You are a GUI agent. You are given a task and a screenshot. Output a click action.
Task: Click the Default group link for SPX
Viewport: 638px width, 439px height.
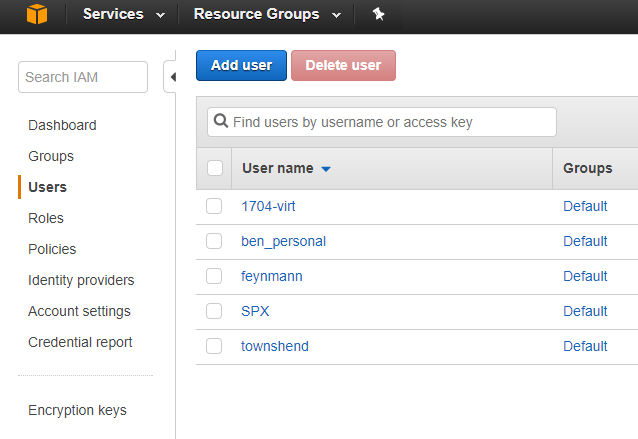click(x=585, y=311)
